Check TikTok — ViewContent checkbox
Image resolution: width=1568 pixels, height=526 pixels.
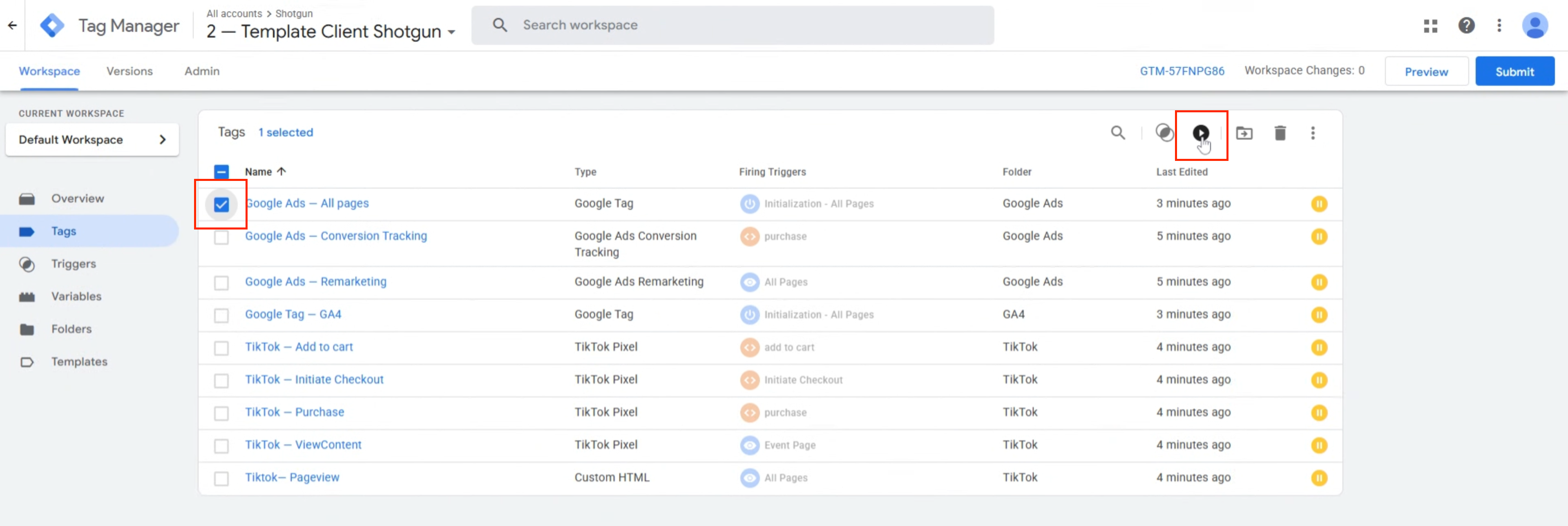(x=221, y=446)
